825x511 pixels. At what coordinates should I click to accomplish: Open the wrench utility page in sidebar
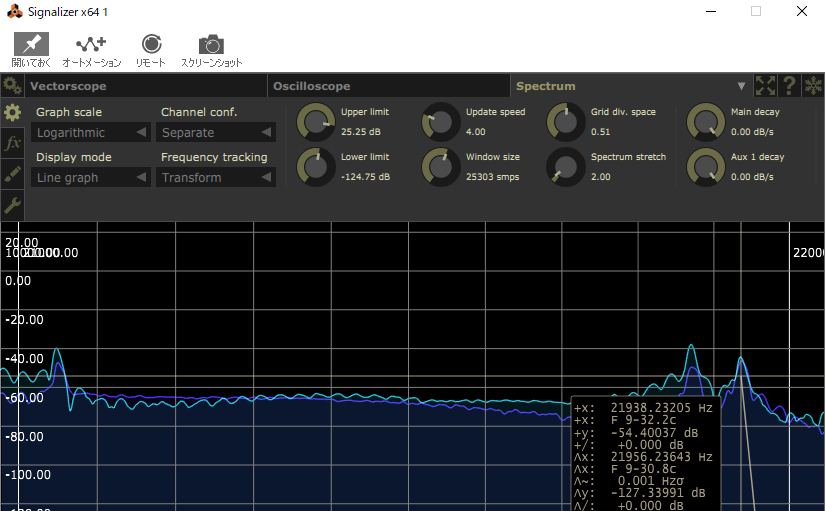coord(12,205)
